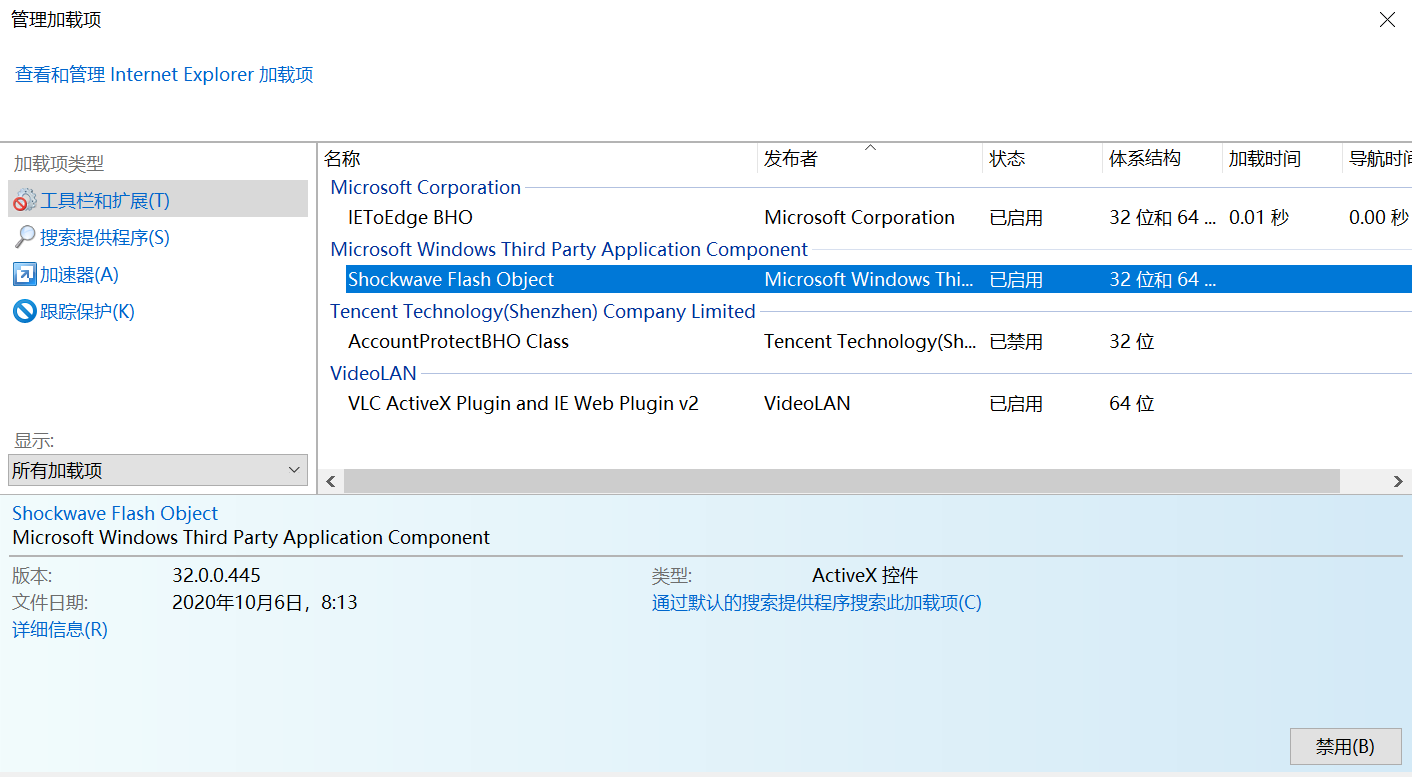The image size is (1412, 777).
Task: Click the 禁用(B) button
Action: pos(1345,746)
